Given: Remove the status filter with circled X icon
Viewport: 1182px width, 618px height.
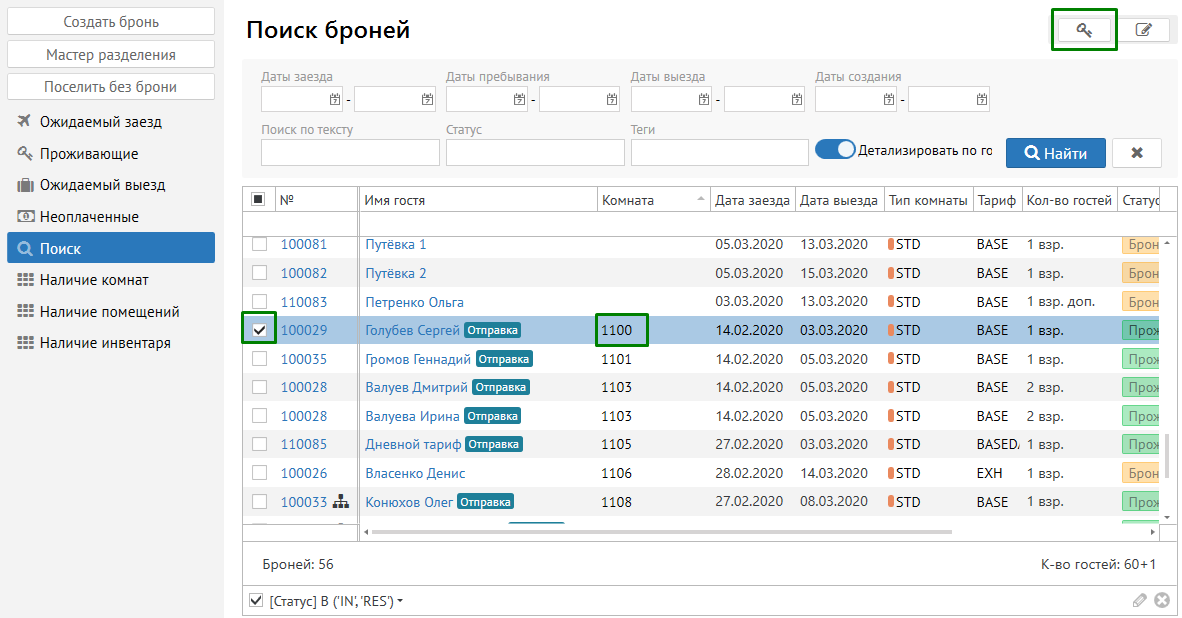Looking at the screenshot, I should click(1161, 600).
